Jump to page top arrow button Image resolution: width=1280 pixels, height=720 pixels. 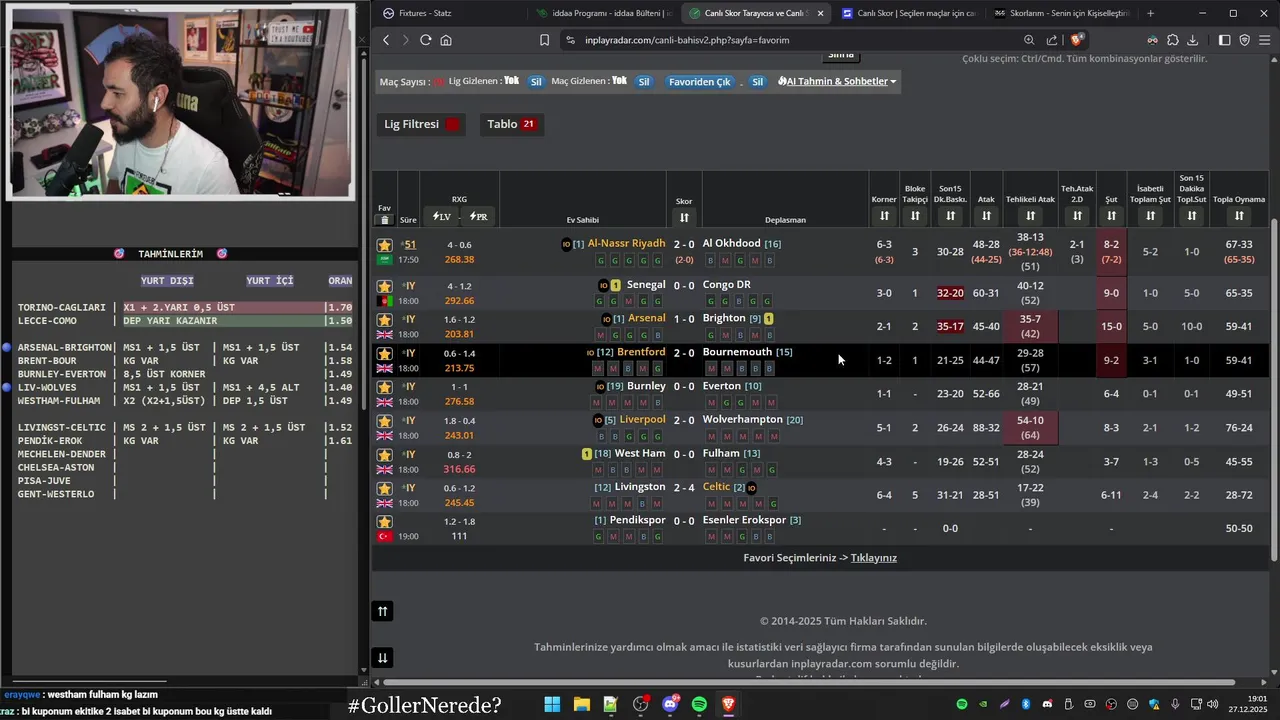(382, 611)
